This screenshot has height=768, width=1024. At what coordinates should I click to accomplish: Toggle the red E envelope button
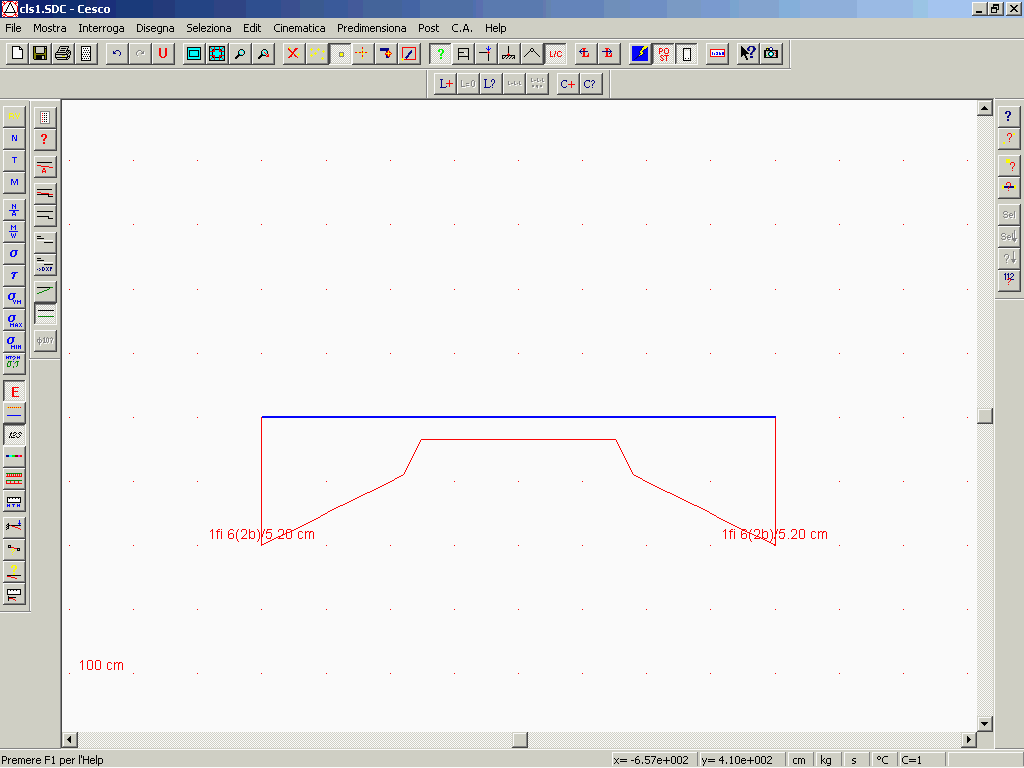point(14,392)
